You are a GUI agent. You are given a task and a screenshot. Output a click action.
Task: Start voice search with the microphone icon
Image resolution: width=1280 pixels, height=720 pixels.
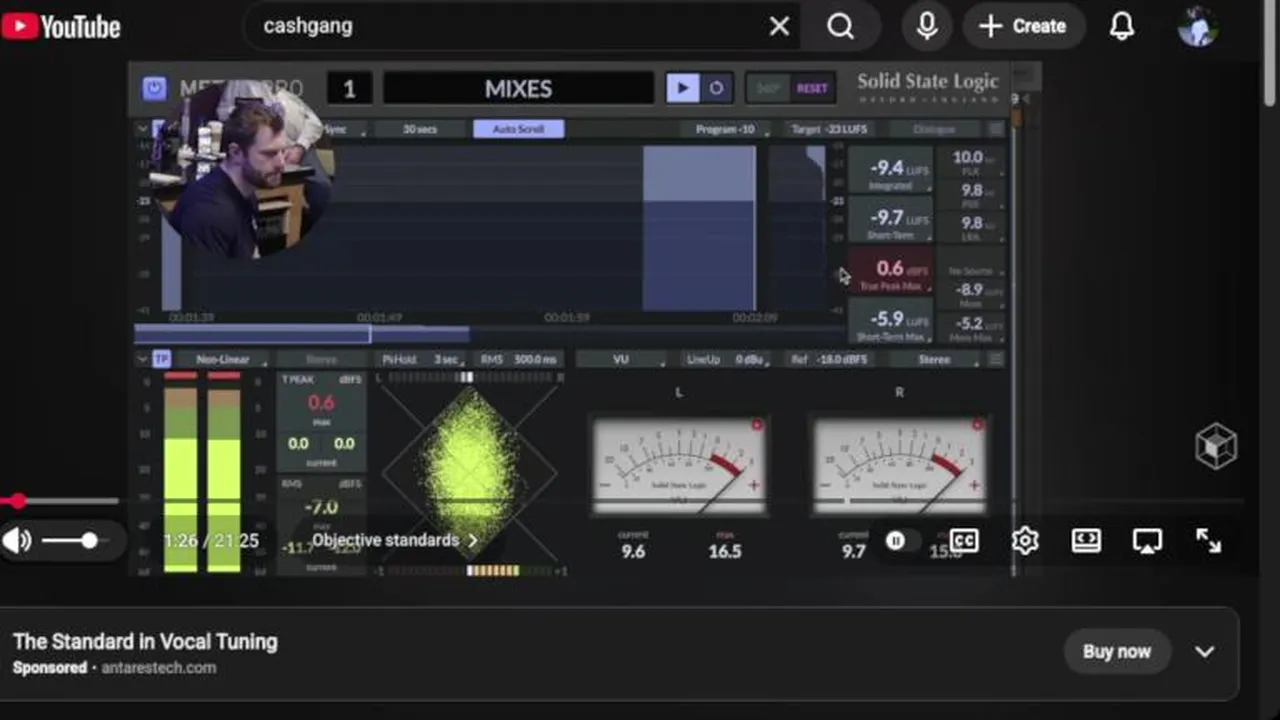click(927, 27)
